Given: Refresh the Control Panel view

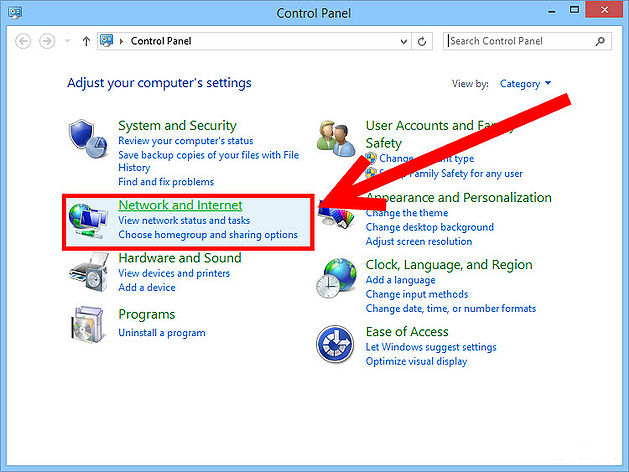Looking at the screenshot, I should [x=422, y=41].
